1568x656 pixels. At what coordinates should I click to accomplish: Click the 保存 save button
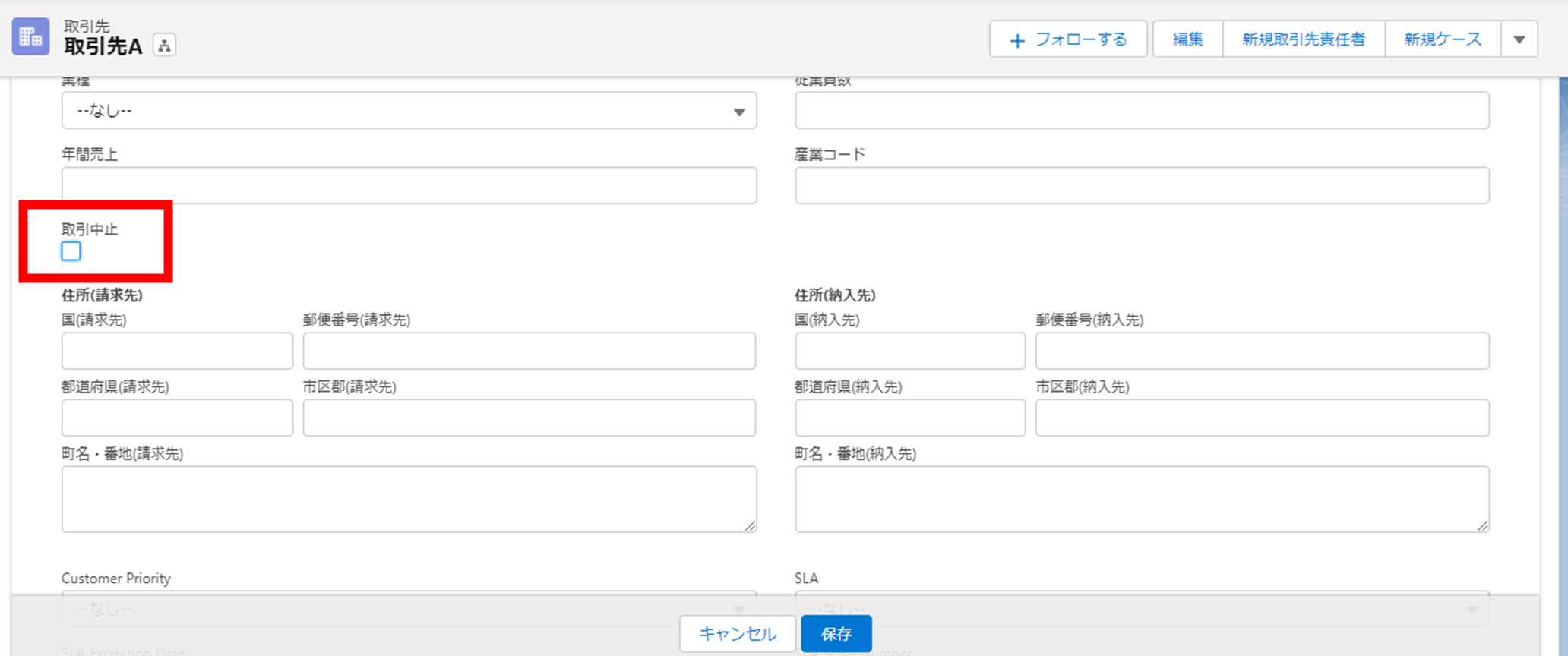point(836,634)
